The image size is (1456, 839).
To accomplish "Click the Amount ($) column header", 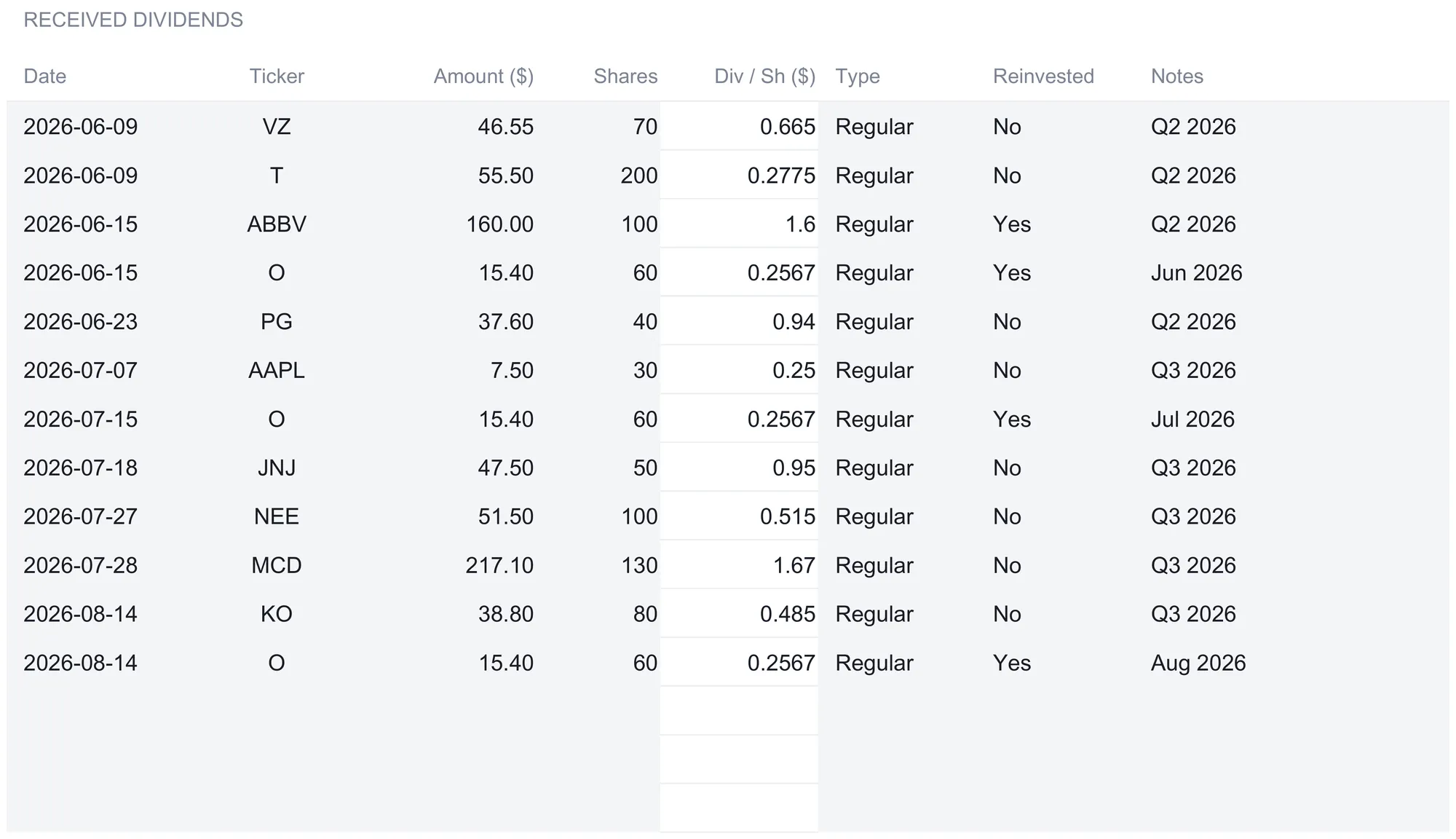I will (x=483, y=76).
